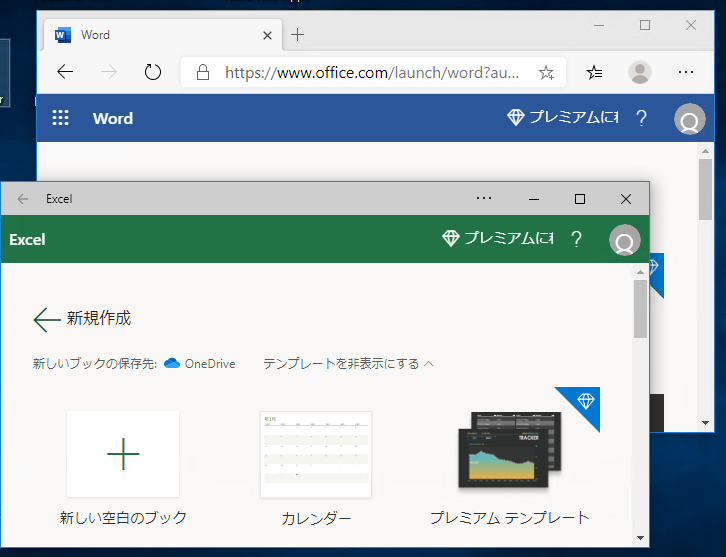This screenshot has height=557, width=726.
Task: Click the Word page scrollbar thumb
Action: (x=705, y=189)
